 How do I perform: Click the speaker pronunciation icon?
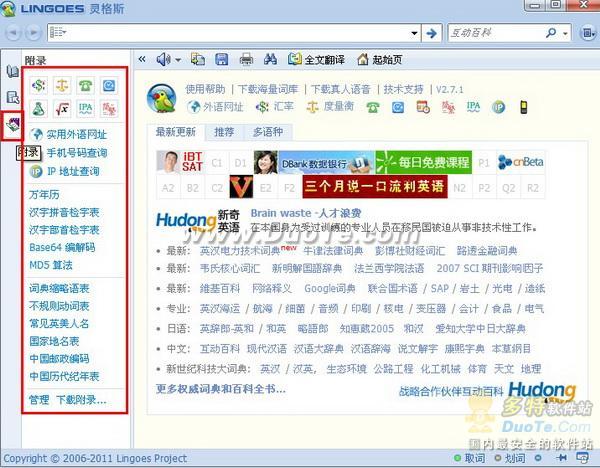(163, 59)
